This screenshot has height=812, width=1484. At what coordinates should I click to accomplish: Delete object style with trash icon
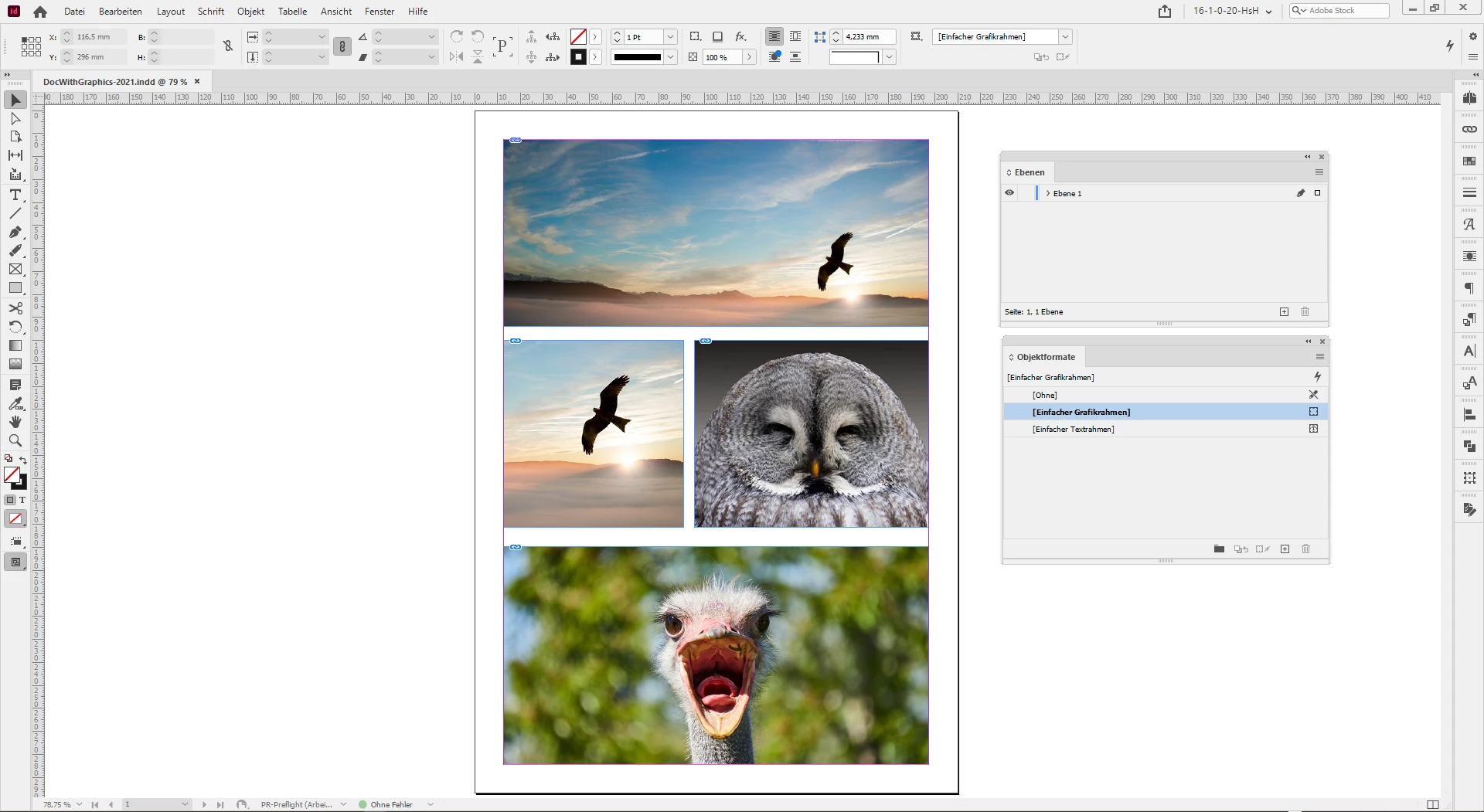point(1305,549)
